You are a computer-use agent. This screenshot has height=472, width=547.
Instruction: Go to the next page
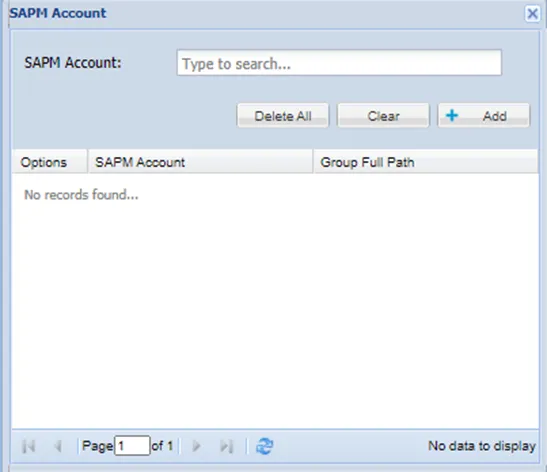197,446
